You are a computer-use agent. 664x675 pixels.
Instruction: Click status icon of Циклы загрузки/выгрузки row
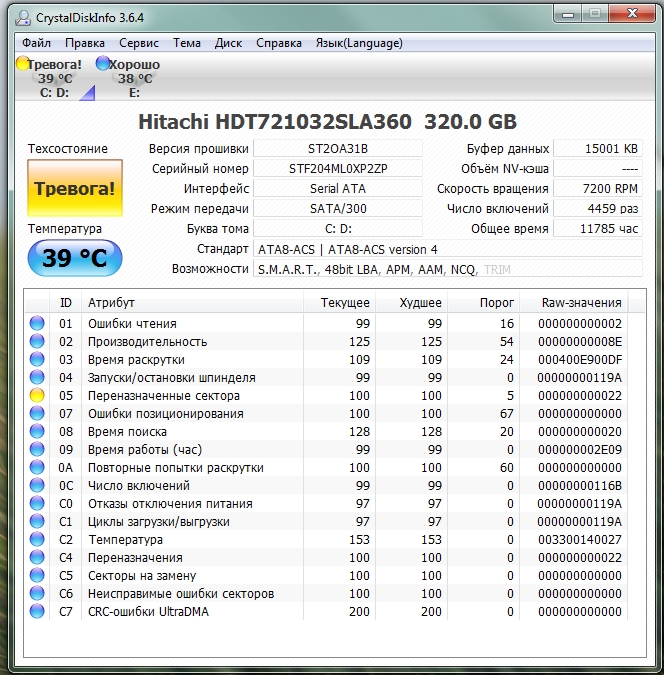(x=37, y=521)
